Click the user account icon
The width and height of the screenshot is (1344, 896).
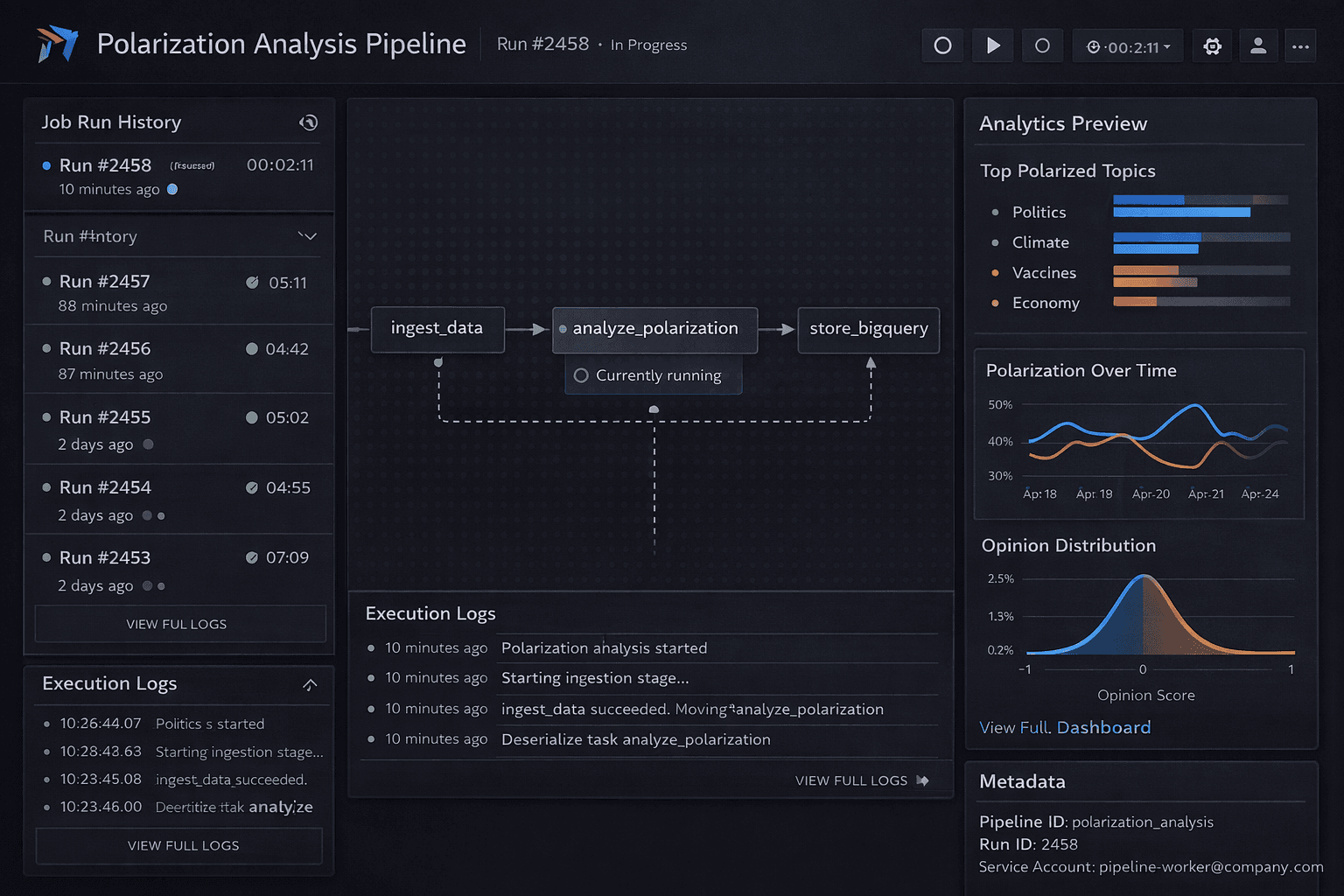[1258, 45]
